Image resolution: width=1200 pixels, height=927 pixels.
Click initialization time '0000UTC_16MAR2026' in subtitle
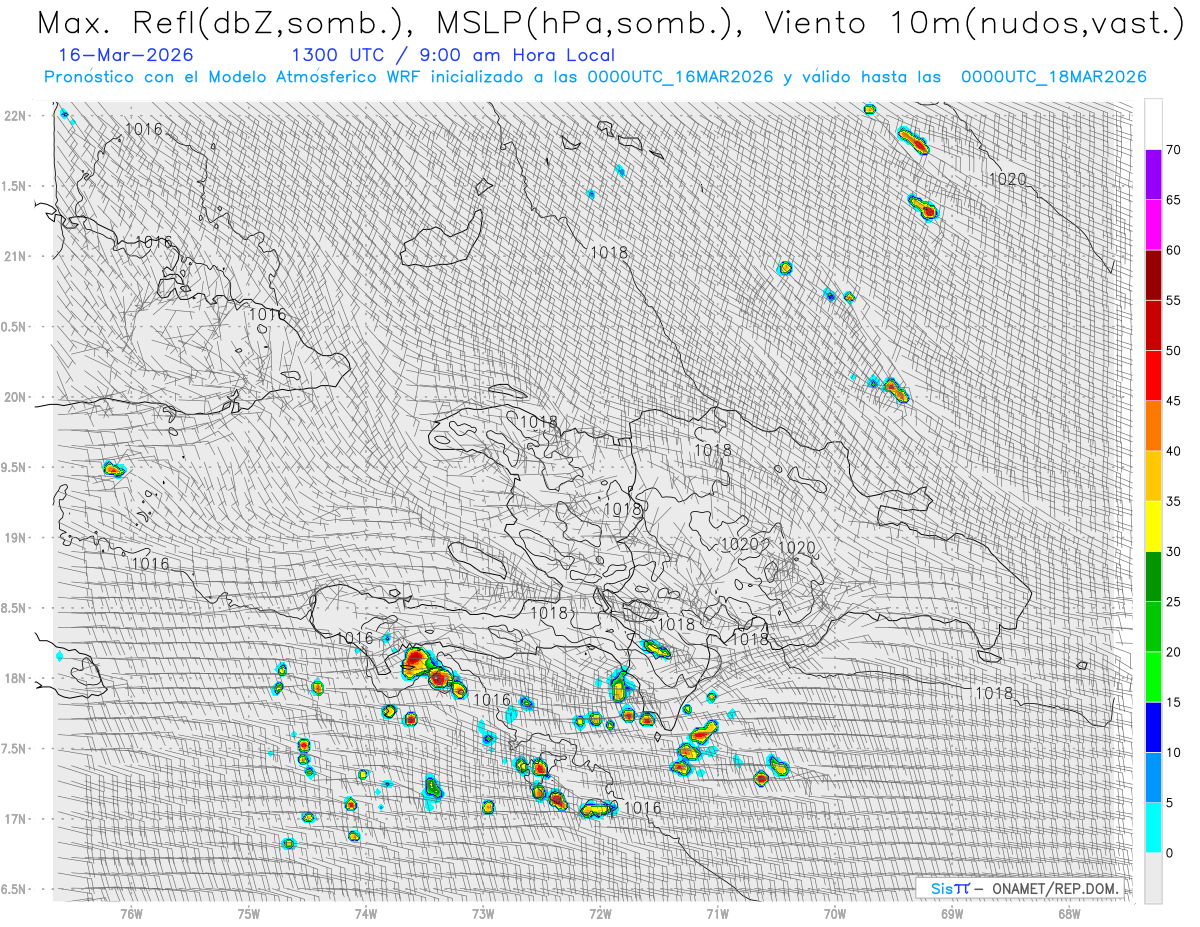click(680, 77)
